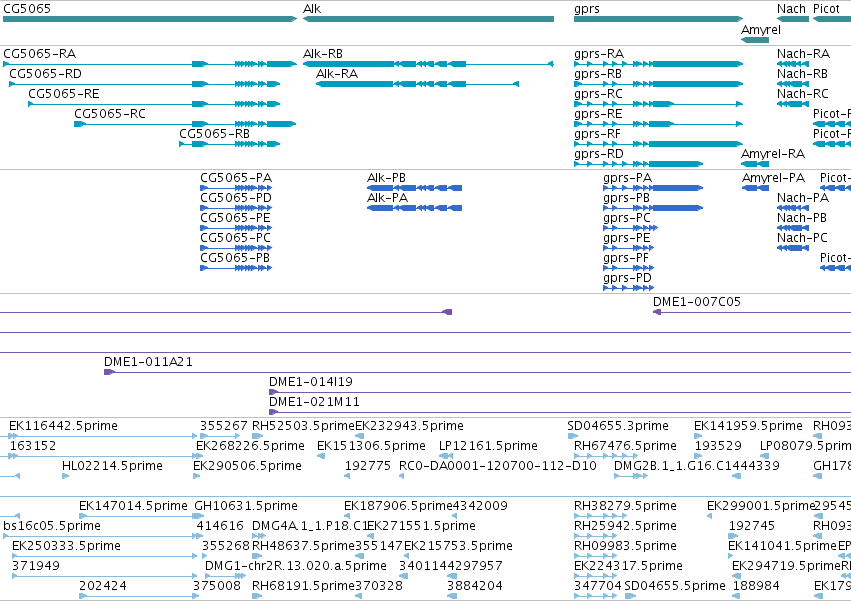Image resolution: width=851 pixels, height=601 pixels.
Task: Click EST bs16c05.5prime
Action: click(52, 526)
